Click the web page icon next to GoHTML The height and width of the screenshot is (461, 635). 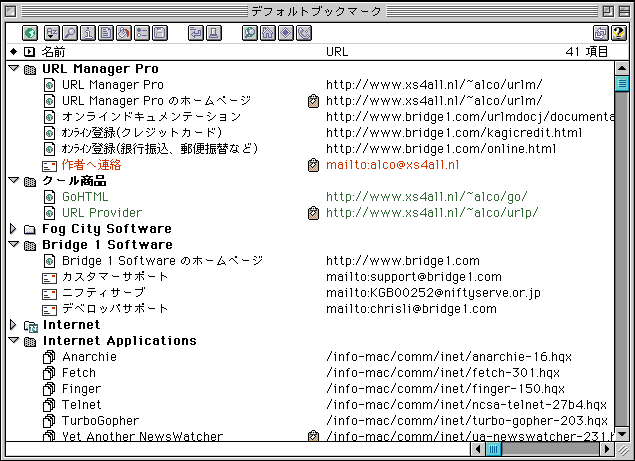click(x=49, y=197)
